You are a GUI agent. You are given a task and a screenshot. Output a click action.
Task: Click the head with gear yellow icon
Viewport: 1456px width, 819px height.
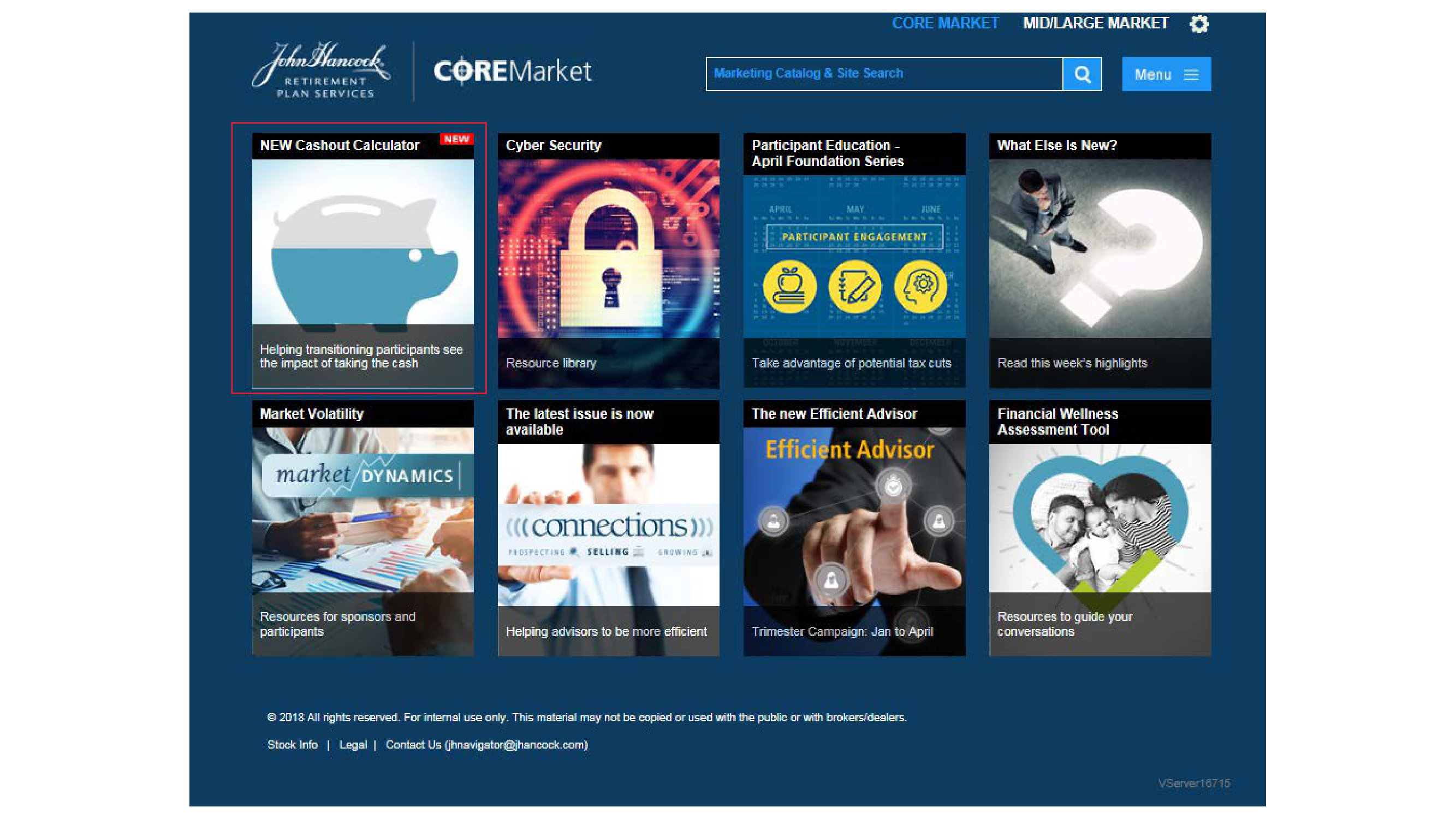coord(920,287)
